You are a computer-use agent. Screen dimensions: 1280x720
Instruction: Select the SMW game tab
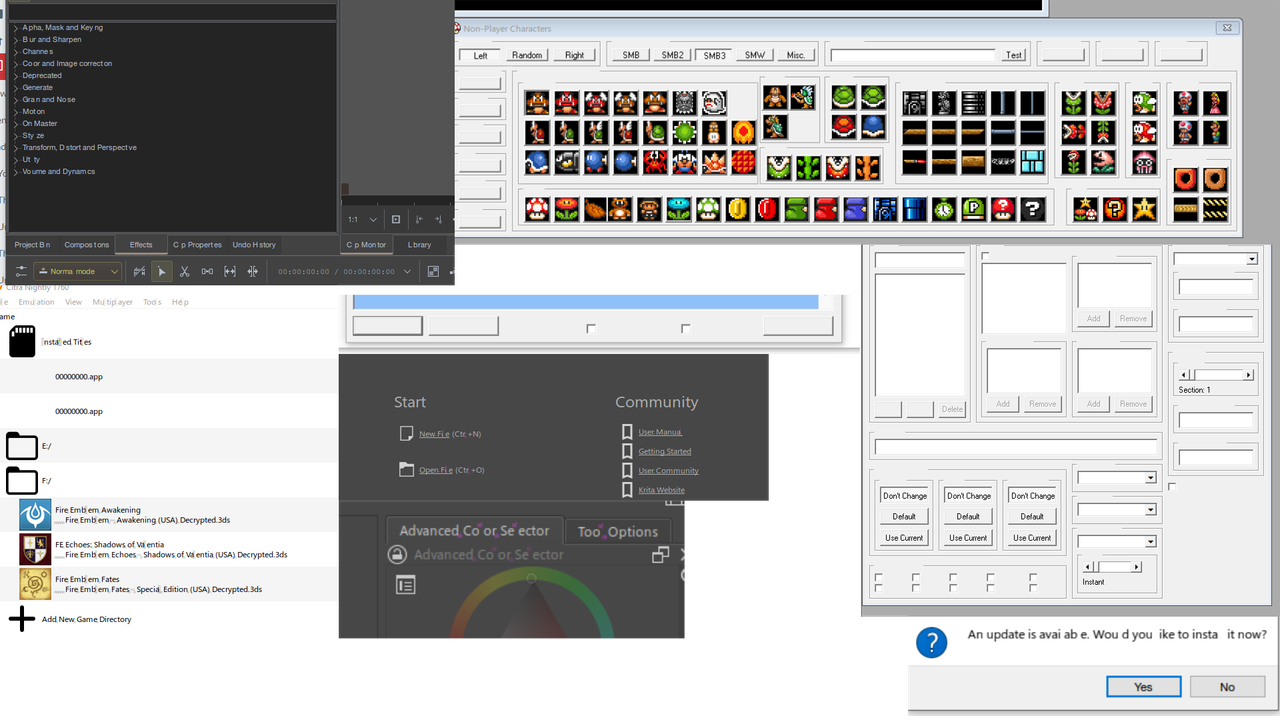[755, 55]
